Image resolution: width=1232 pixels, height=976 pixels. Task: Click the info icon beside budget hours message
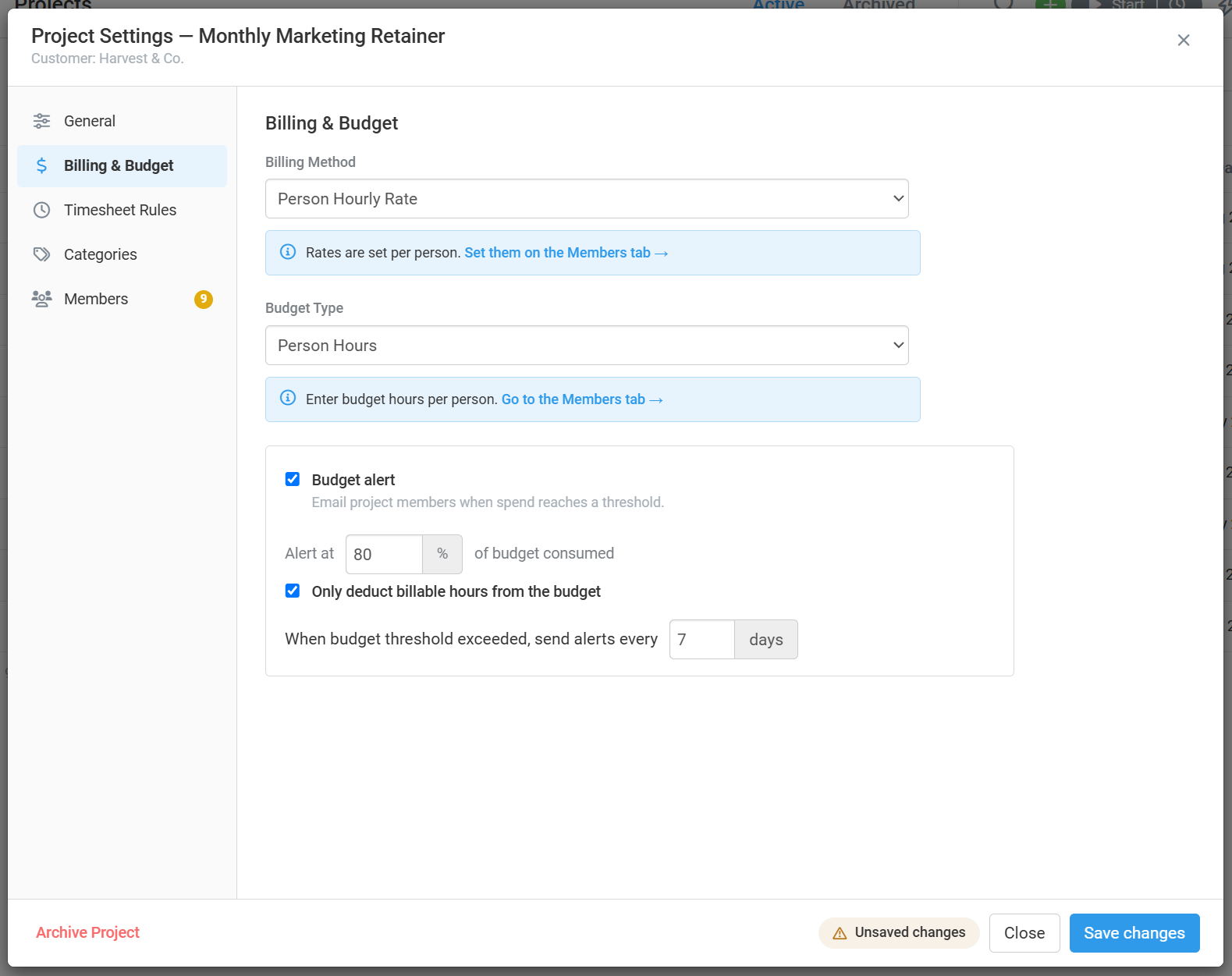[x=288, y=399]
